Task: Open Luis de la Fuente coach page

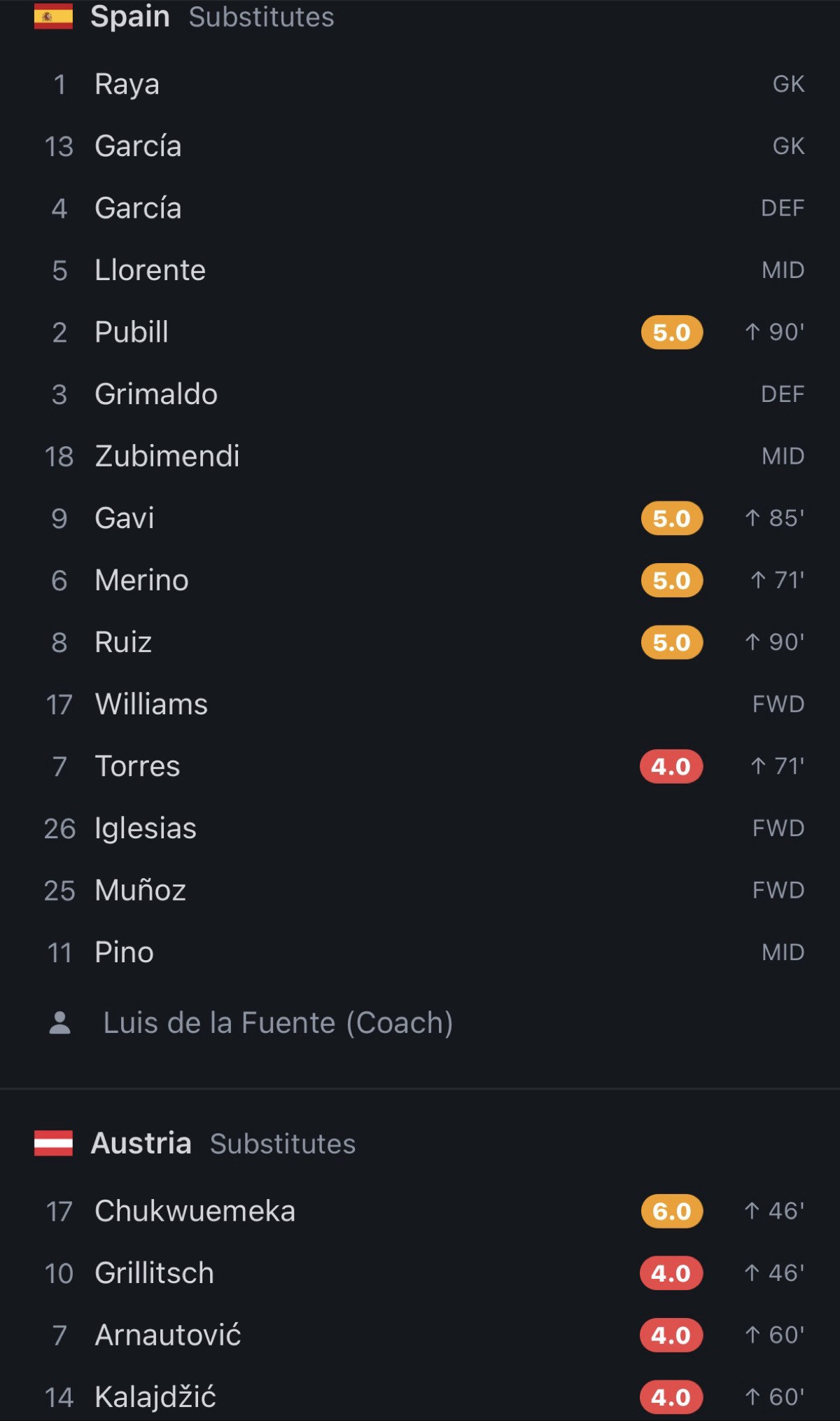Action: tap(278, 1023)
